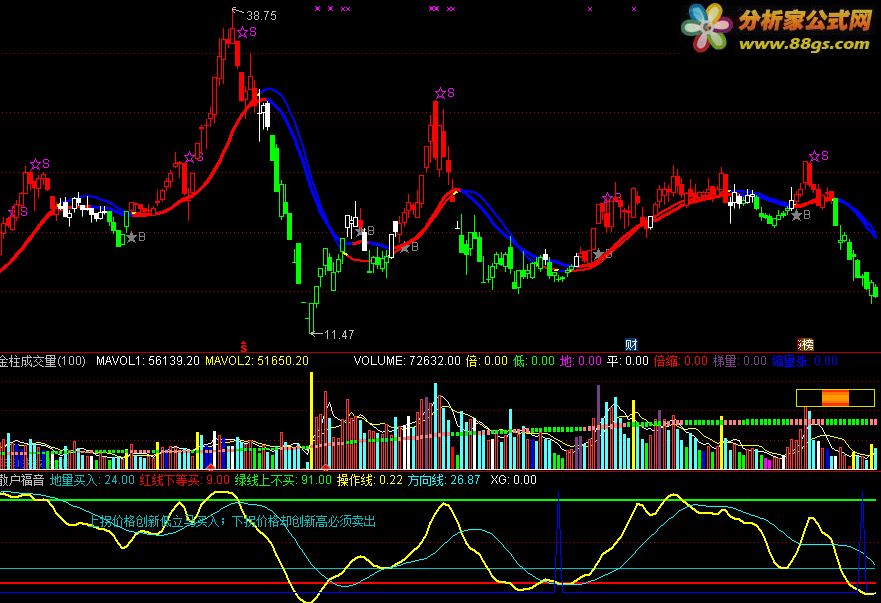
Task: Click the 红线下等买: 9.00 value
Action: click(x=185, y=480)
